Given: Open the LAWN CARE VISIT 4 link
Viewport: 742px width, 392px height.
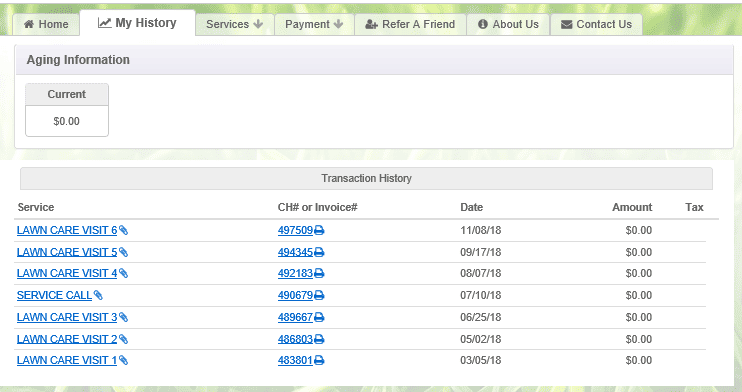Looking at the screenshot, I should coord(67,274).
